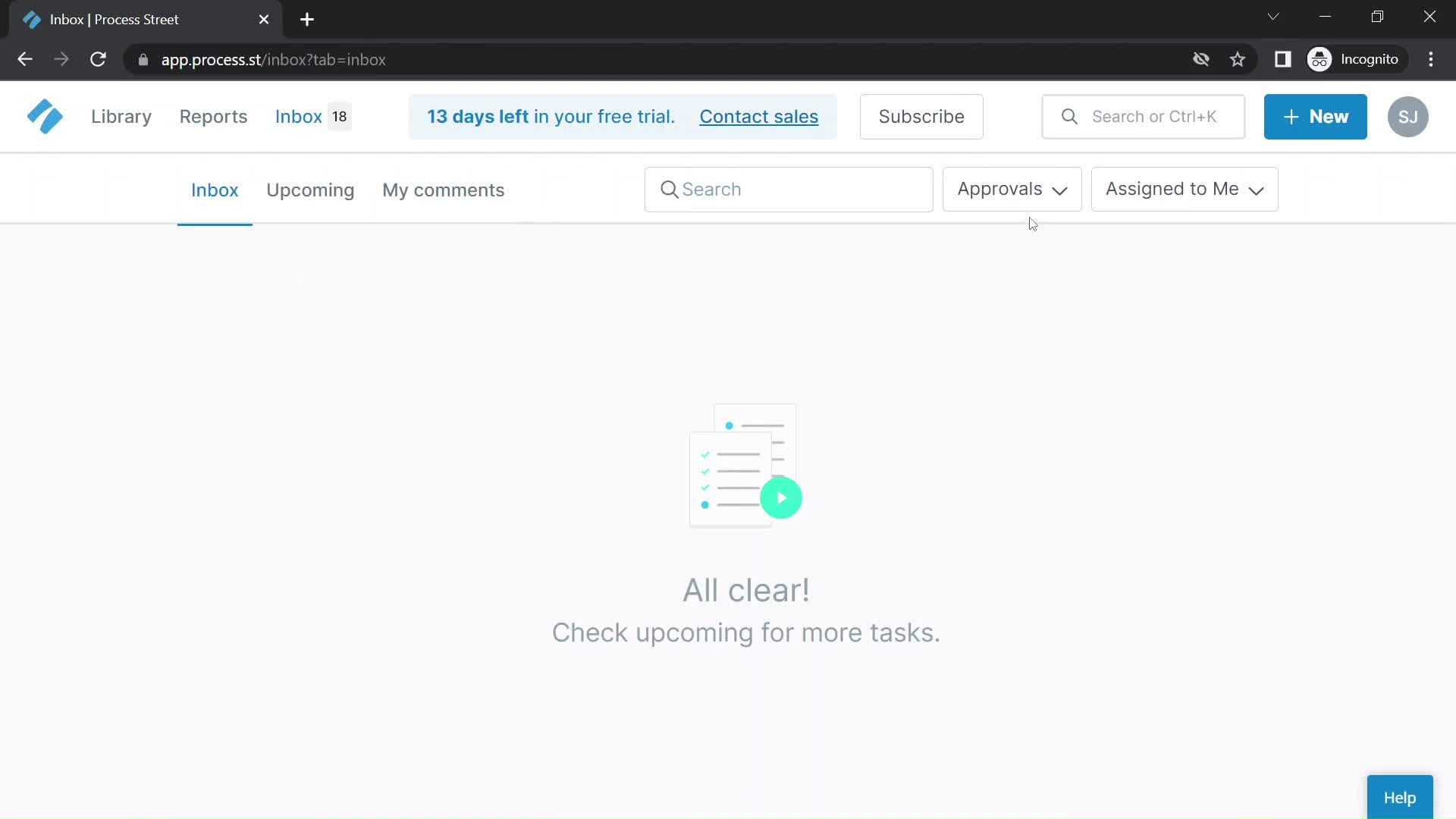Click the Process Street logo icon

point(45,116)
